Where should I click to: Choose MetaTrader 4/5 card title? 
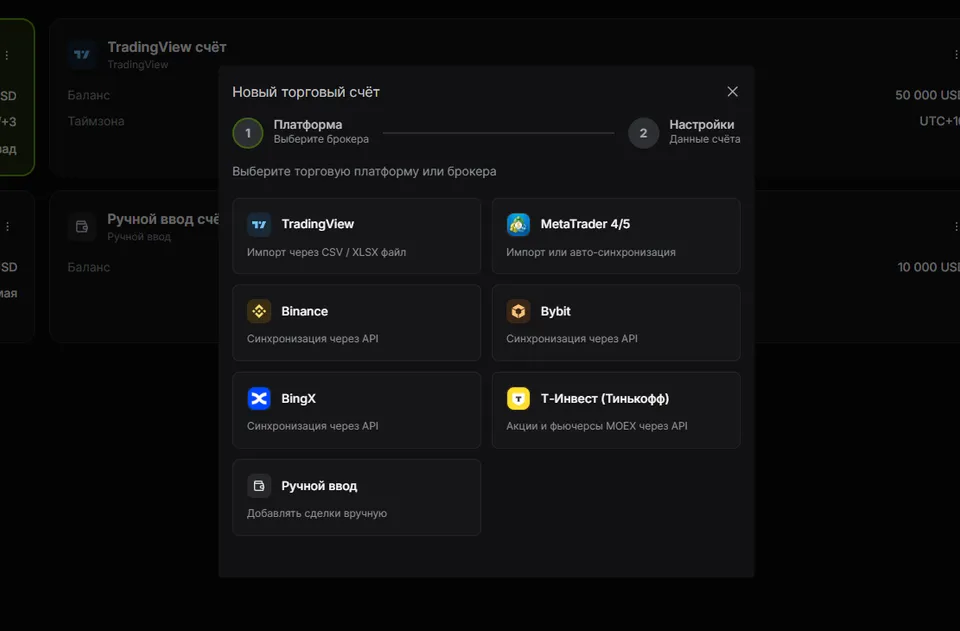[x=585, y=224]
